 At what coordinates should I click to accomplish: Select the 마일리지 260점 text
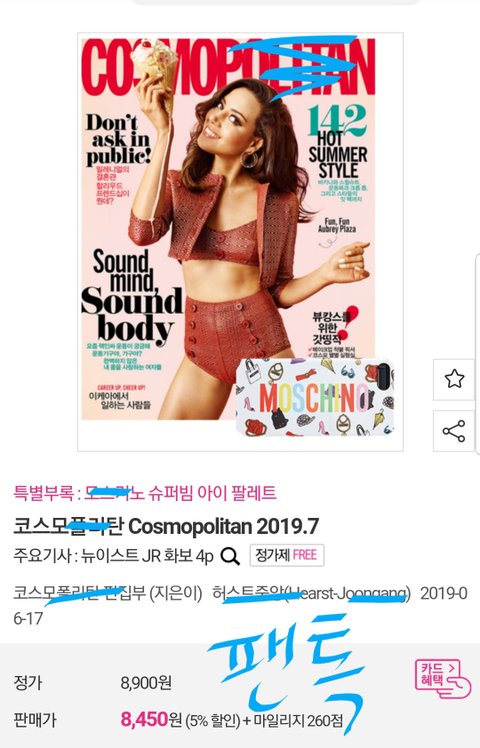[x=298, y=719]
